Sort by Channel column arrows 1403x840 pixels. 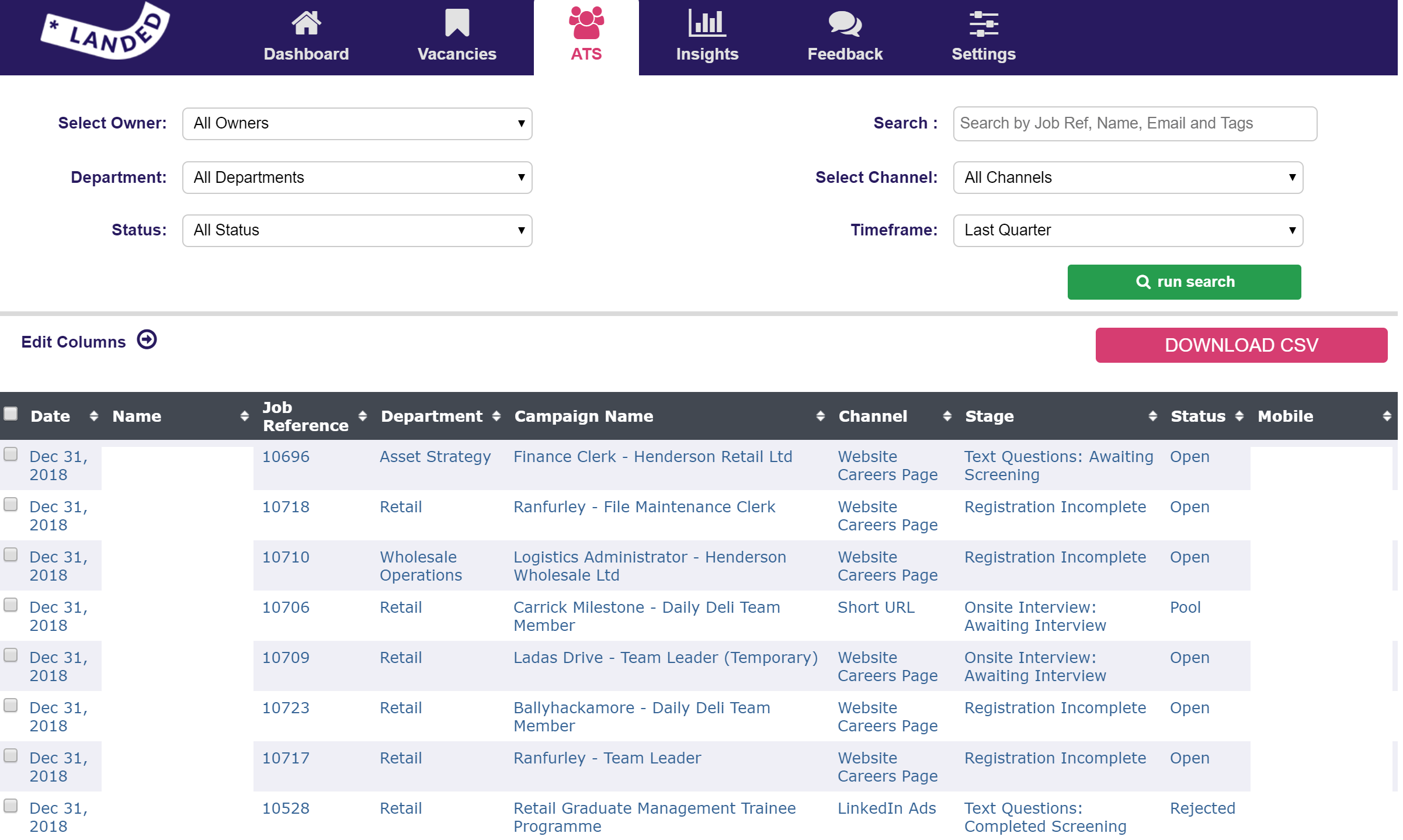(x=947, y=416)
